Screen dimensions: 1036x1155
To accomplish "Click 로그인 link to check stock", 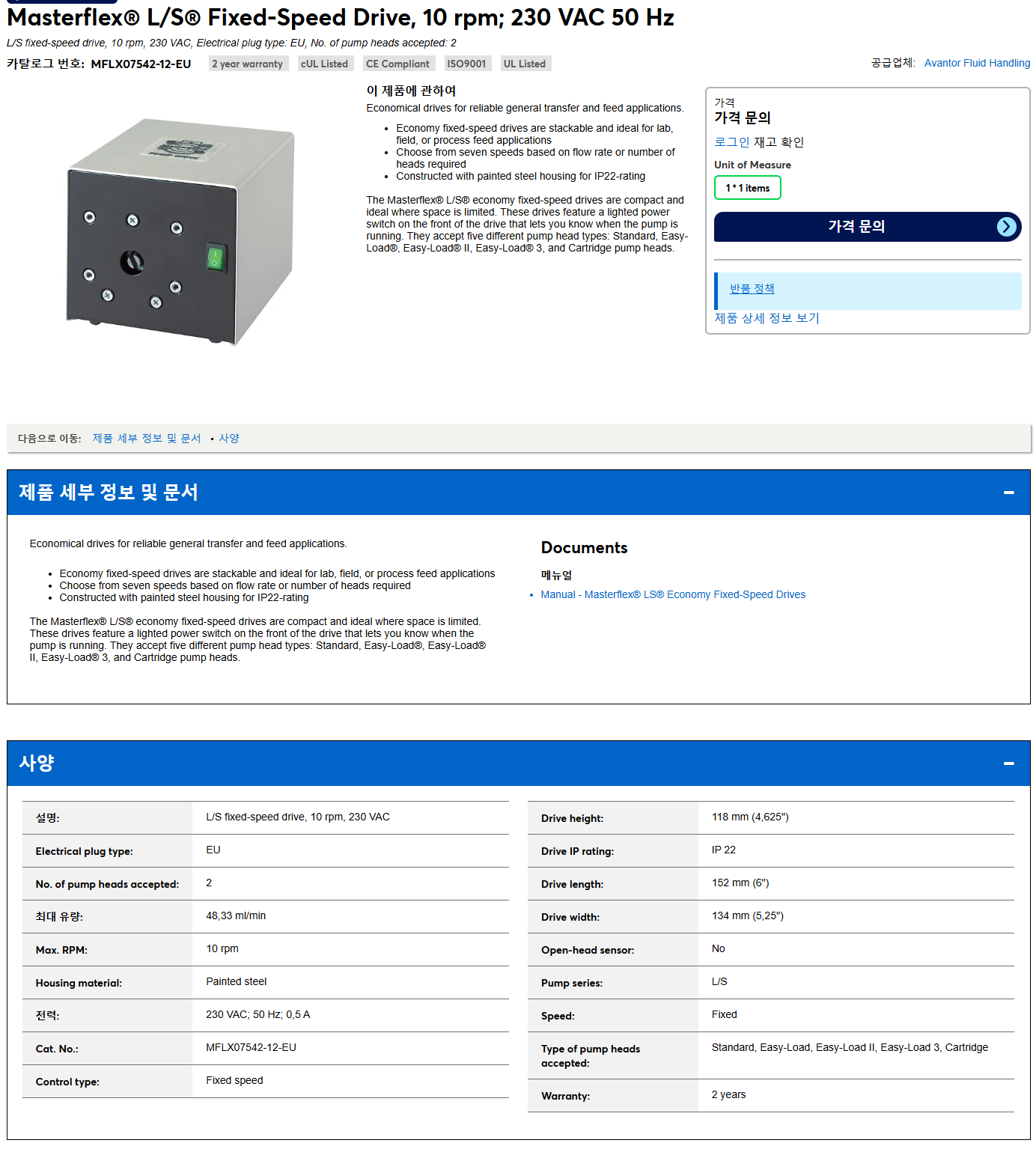I will point(731,142).
